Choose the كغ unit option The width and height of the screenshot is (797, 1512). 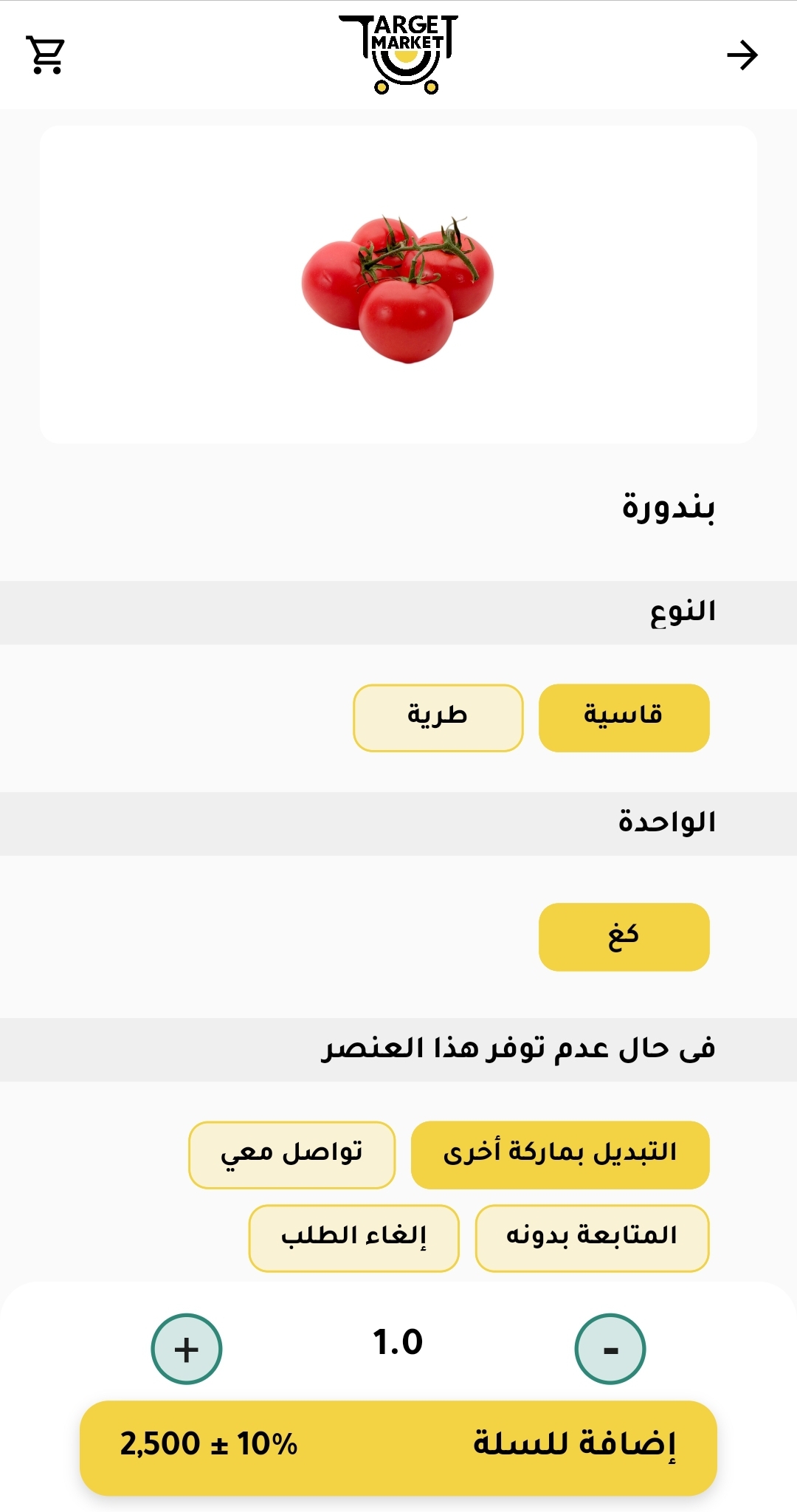coord(624,936)
